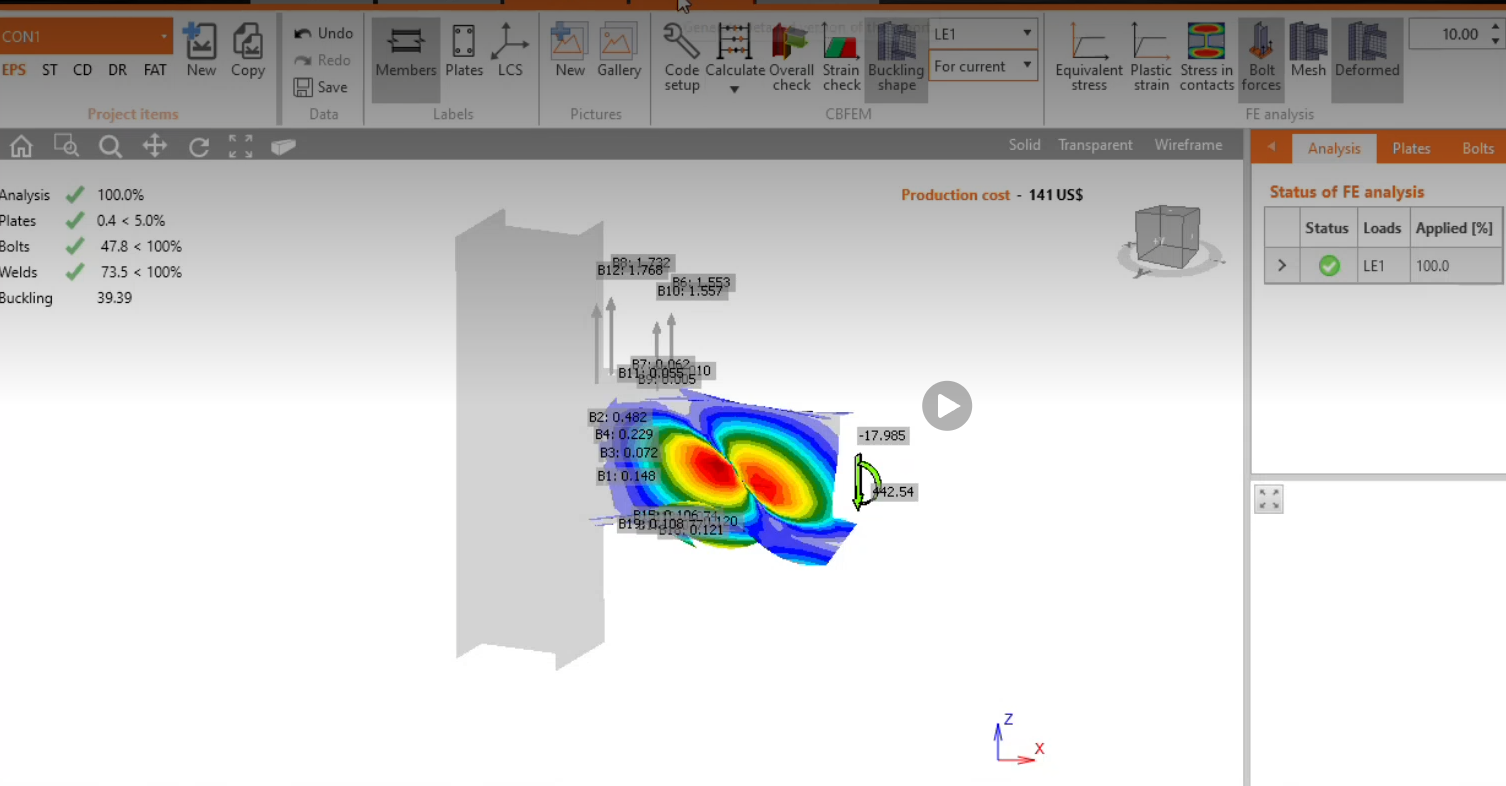Create a new project item with New

(201, 52)
